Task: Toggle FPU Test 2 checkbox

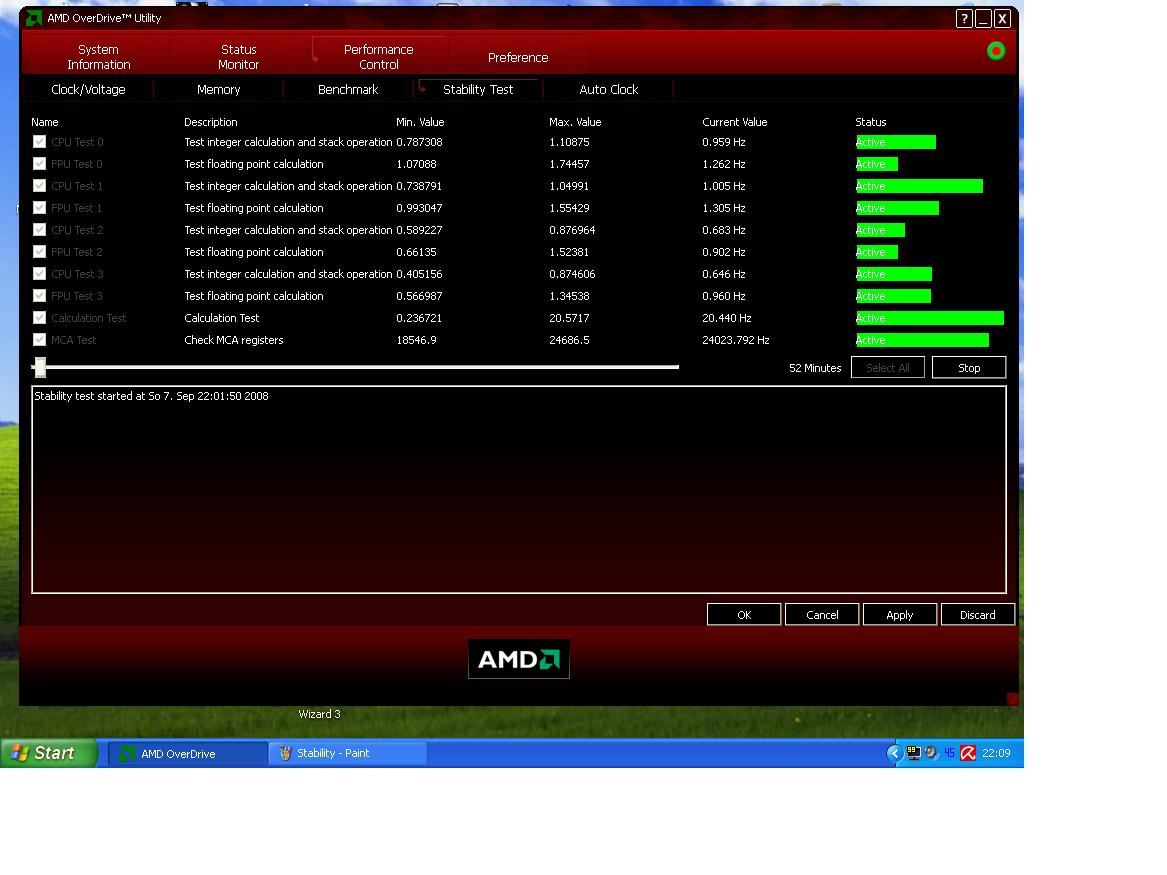Action: pyautogui.click(x=39, y=252)
